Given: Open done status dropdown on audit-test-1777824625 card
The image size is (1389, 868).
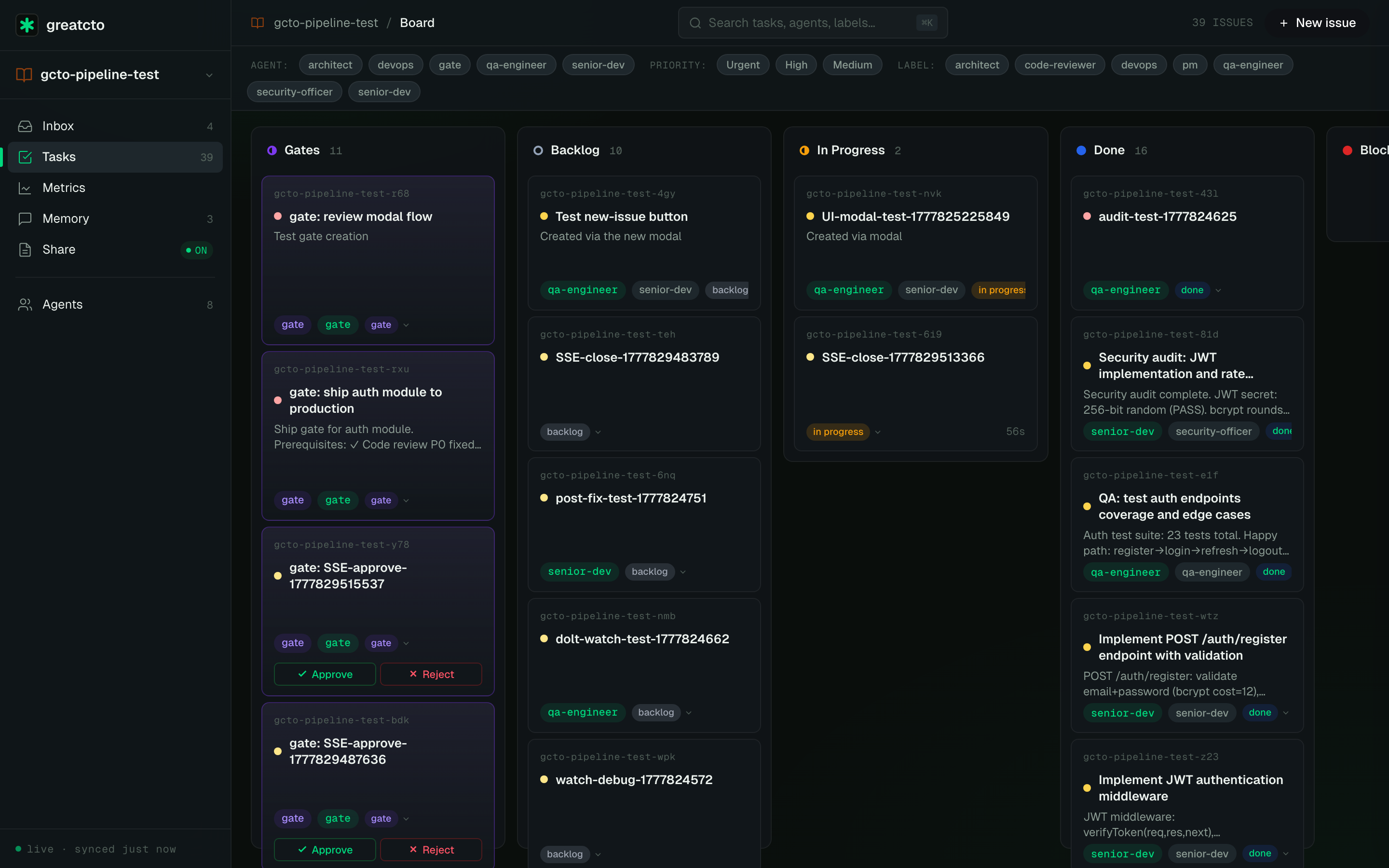Looking at the screenshot, I should (x=1218, y=290).
